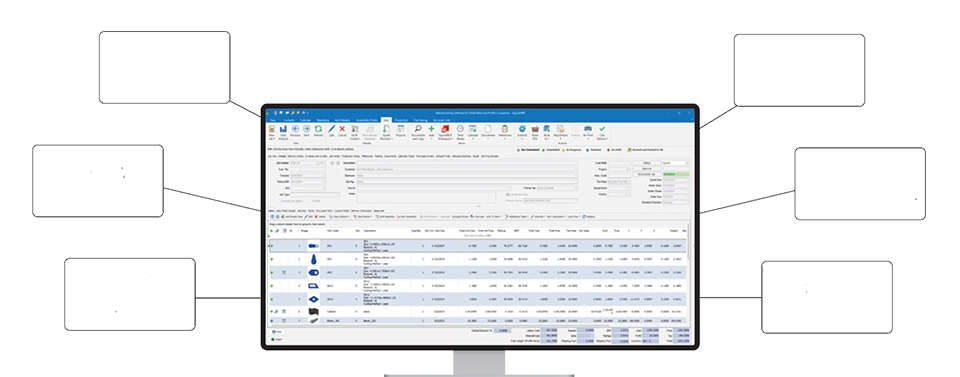Click the Time Sheets clock icon

460,129
